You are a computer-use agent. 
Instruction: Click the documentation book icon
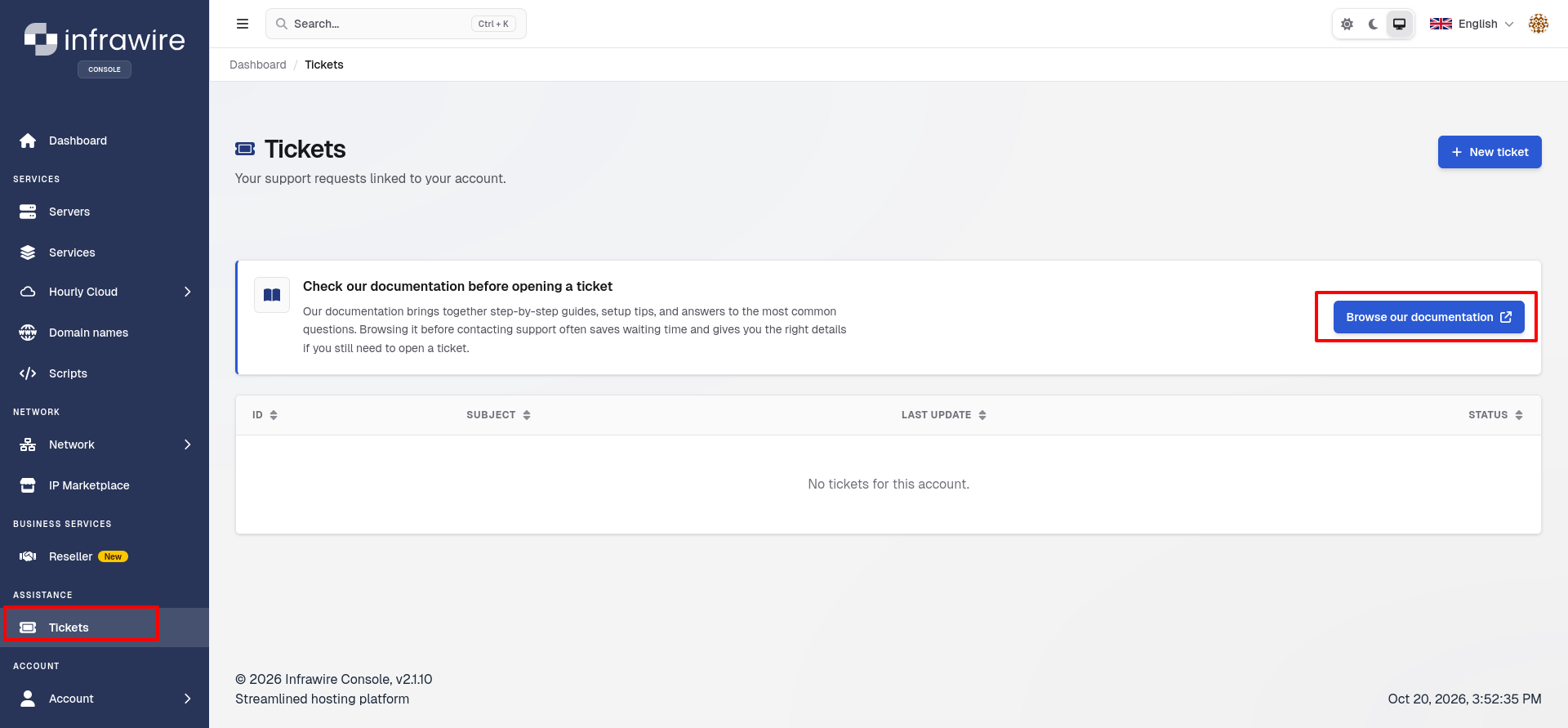click(272, 295)
